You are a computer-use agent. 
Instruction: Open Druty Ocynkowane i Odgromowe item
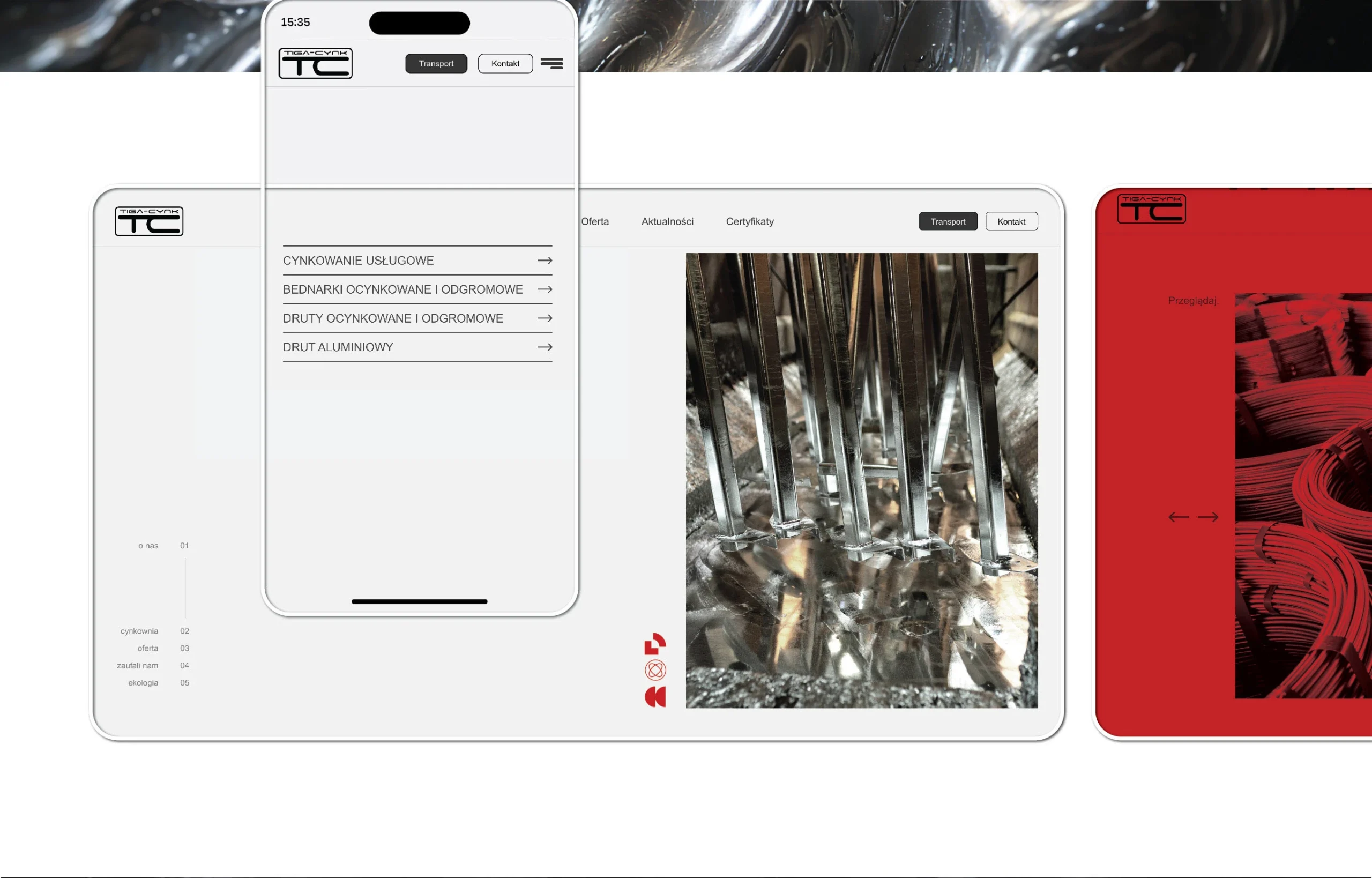point(417,318)
